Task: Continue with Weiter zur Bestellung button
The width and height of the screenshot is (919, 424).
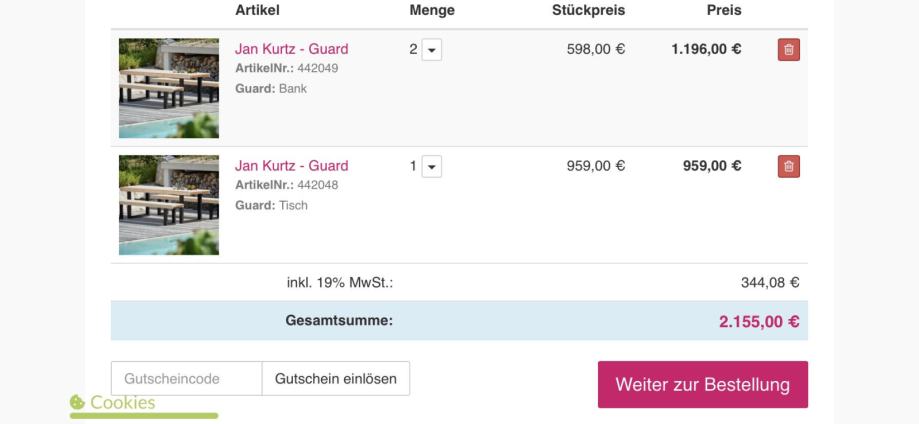Action: tap(703, 385)
